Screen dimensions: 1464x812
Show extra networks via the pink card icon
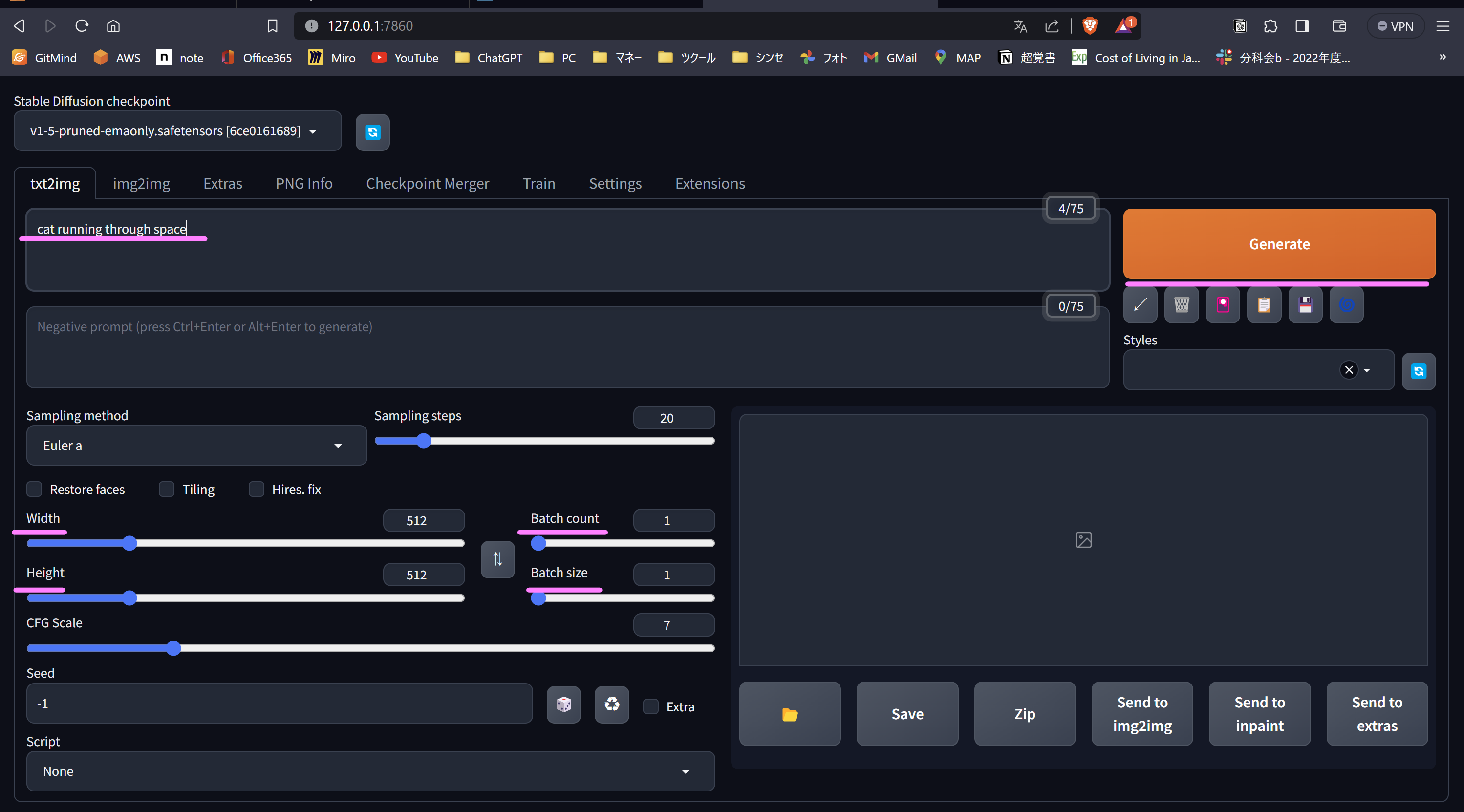coord(1223,305)
